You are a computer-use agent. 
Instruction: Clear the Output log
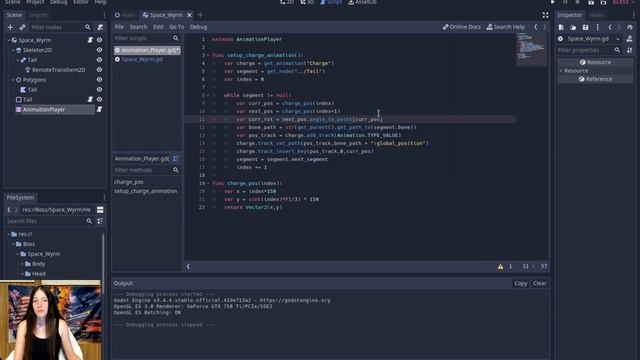540,283
